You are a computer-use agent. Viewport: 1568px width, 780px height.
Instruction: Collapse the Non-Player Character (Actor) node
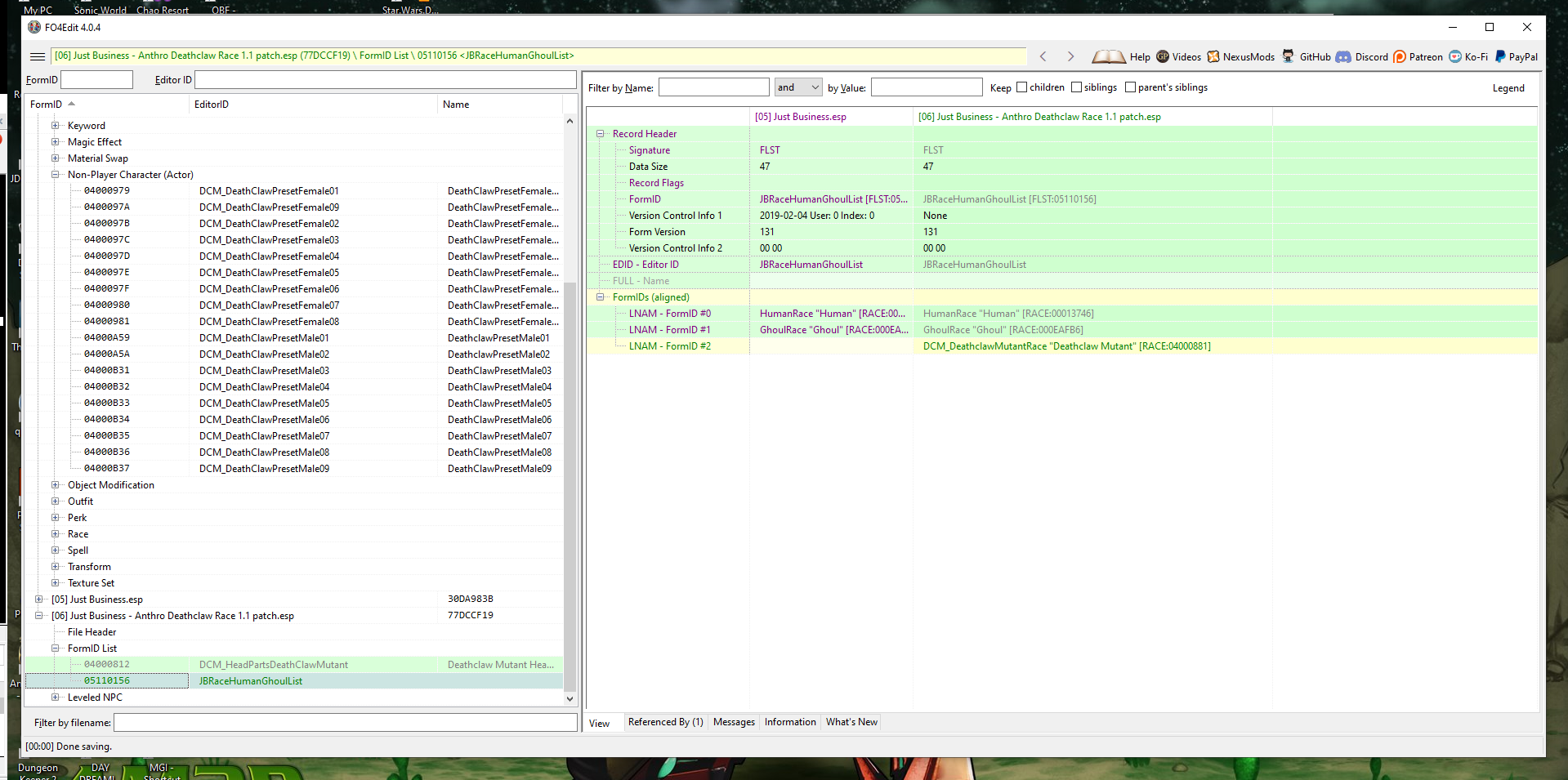tap(56, 175)
